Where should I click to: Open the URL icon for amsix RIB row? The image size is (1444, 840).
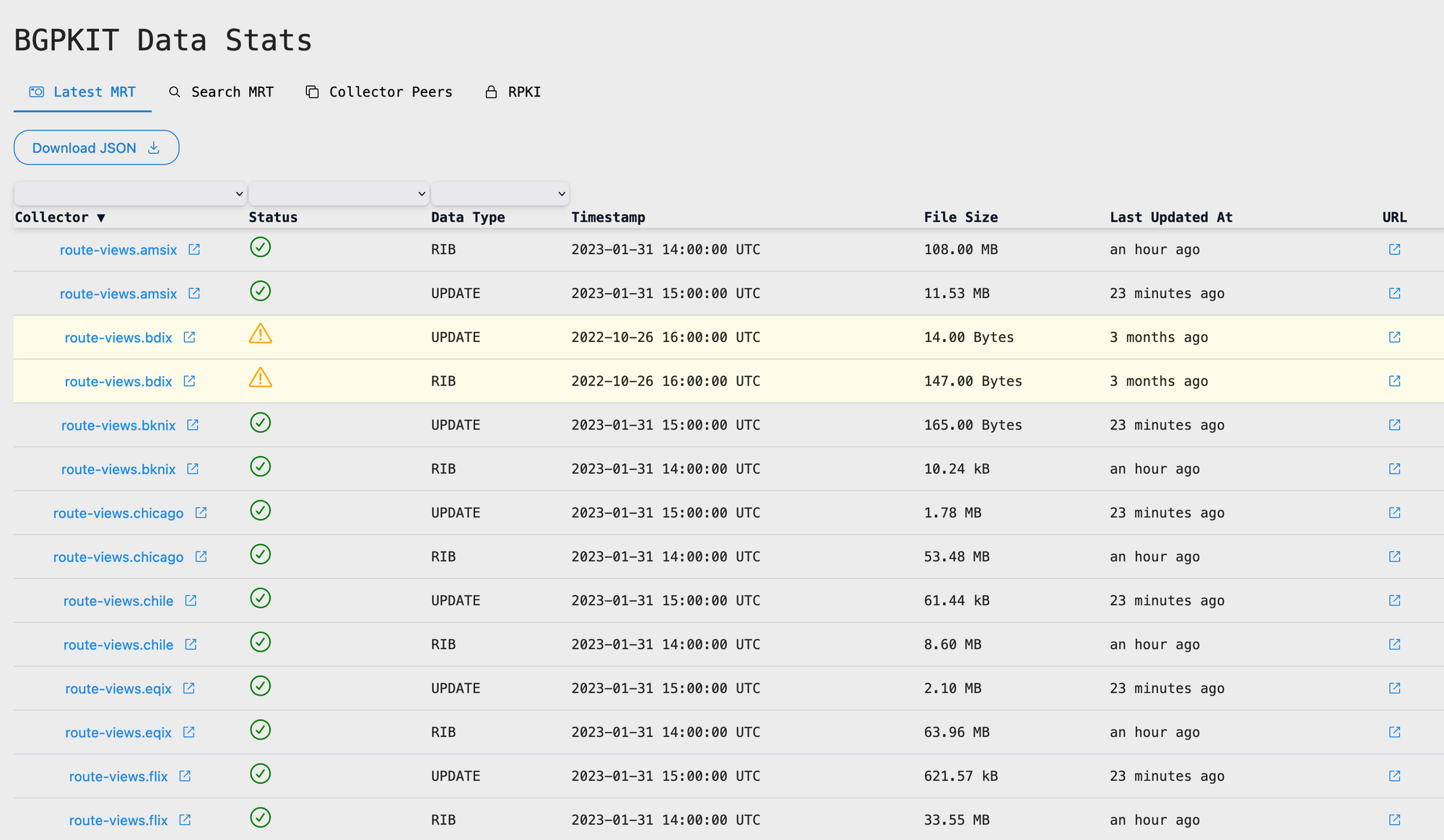pyautogui.click(x=1394, y=249)
